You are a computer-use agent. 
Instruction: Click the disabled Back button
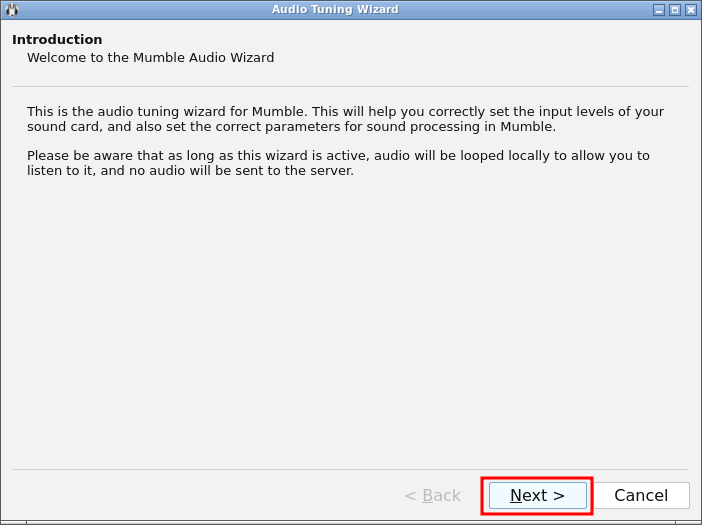coord(432,496)
